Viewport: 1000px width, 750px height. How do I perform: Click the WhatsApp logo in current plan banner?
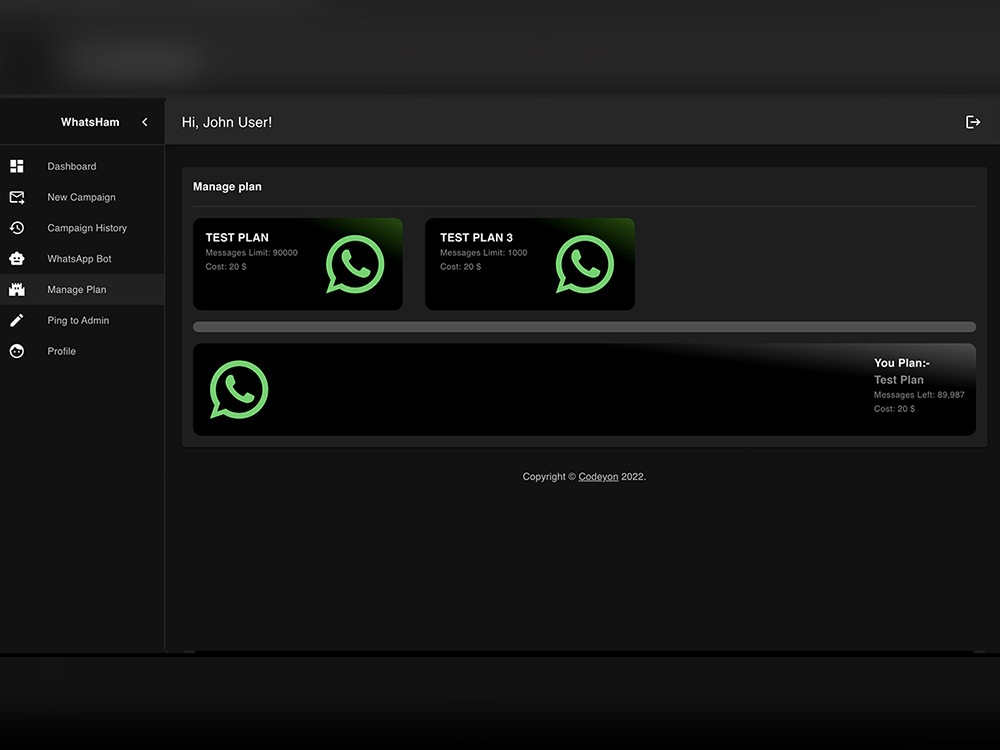239,390
